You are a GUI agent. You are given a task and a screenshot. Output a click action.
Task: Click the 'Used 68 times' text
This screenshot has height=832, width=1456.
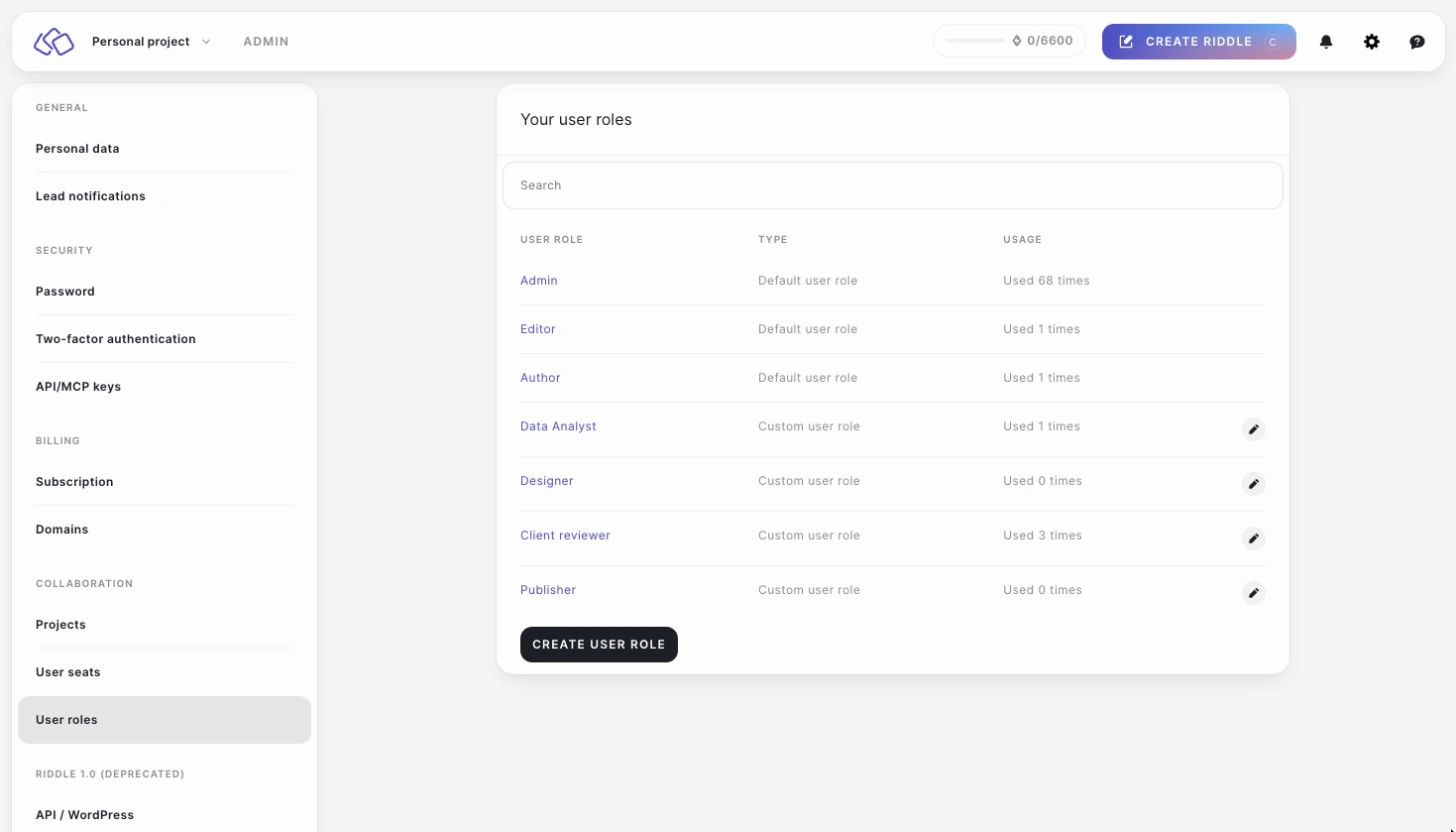pos(1046,281)
